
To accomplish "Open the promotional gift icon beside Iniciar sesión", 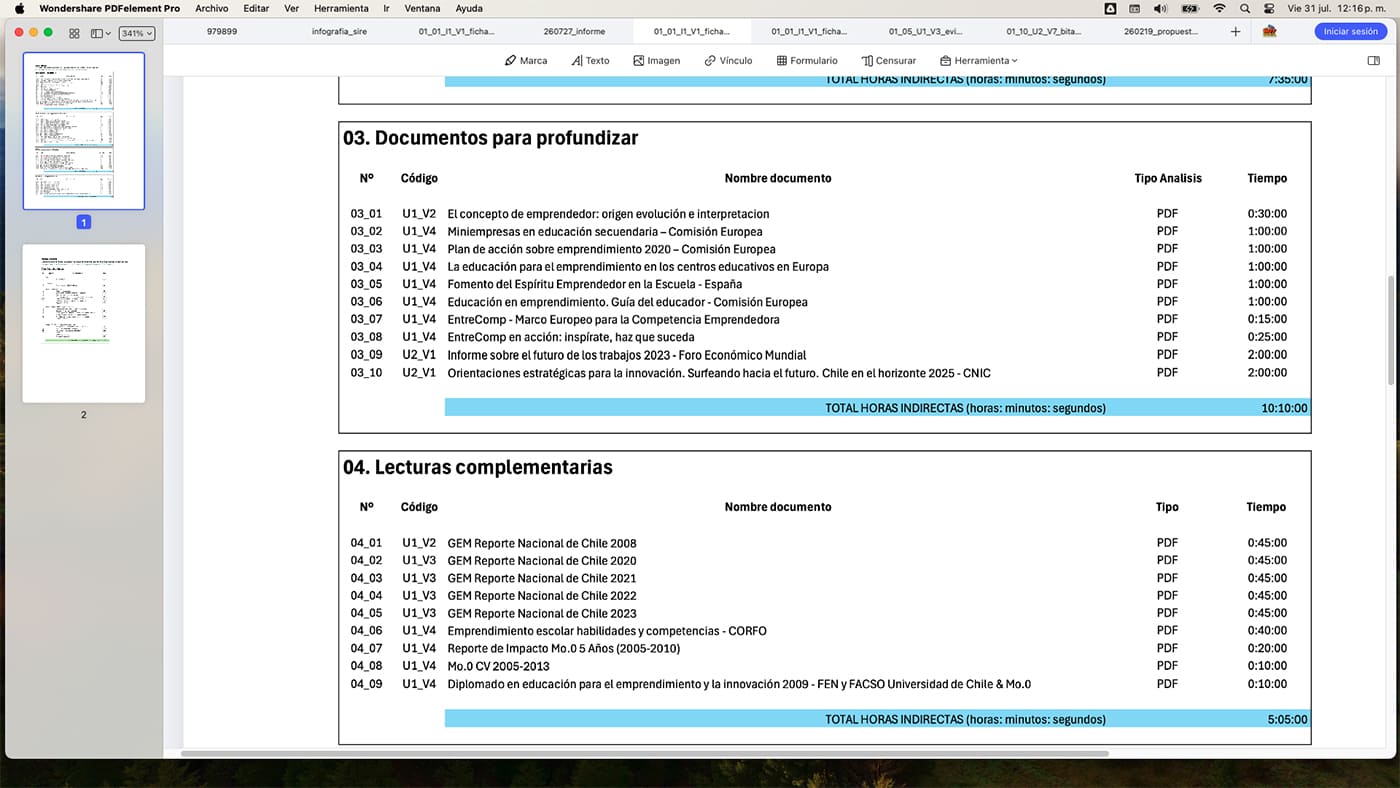I will 1269,32.
